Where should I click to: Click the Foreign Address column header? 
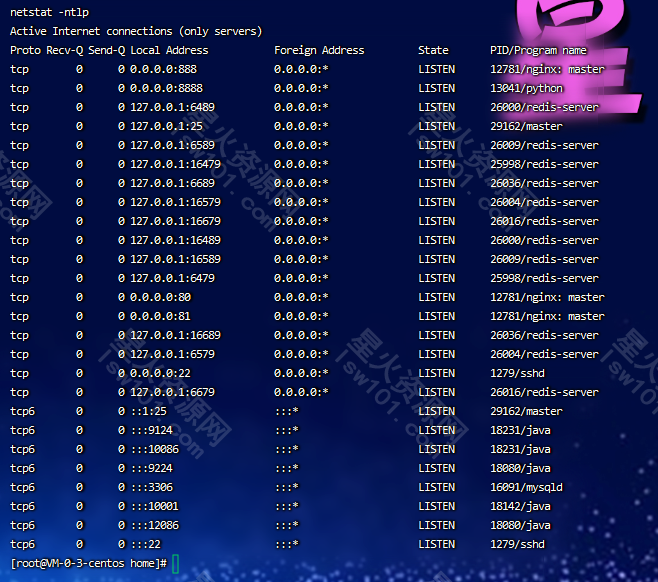(x=319, y=50)
